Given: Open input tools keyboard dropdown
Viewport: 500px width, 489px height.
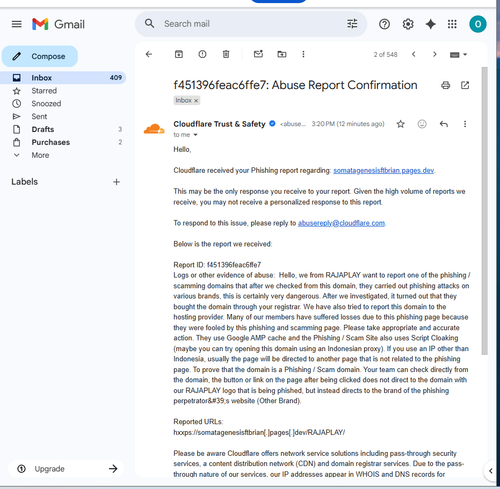Looking at the screenshot, I should point(458,55).
